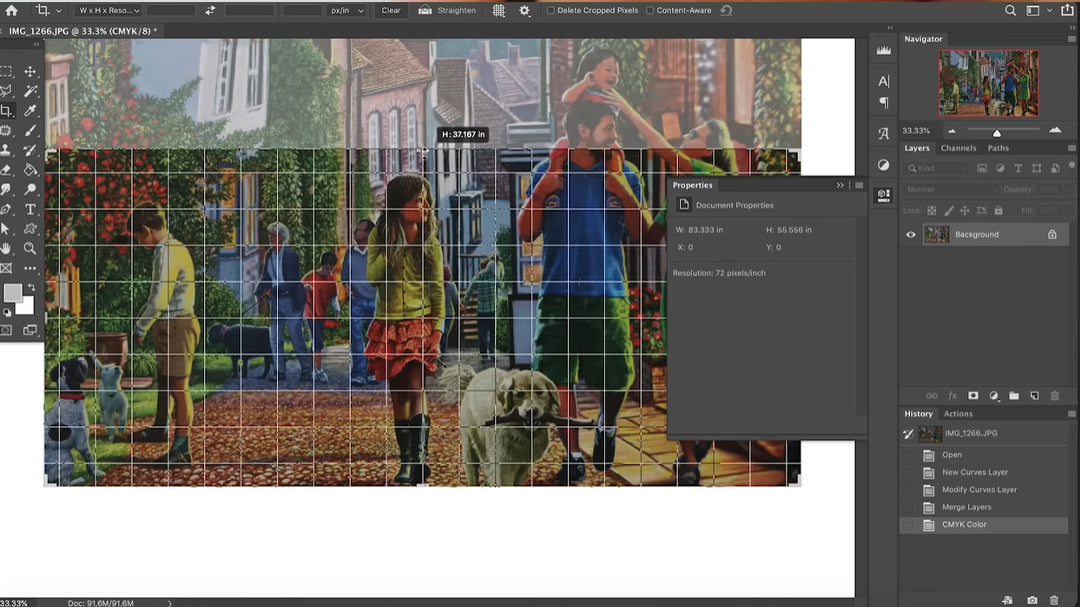Screen dimensions: 1080x607
Task: Expand the Crop tool preset picker arrow
Action: (x=59, y=11)
